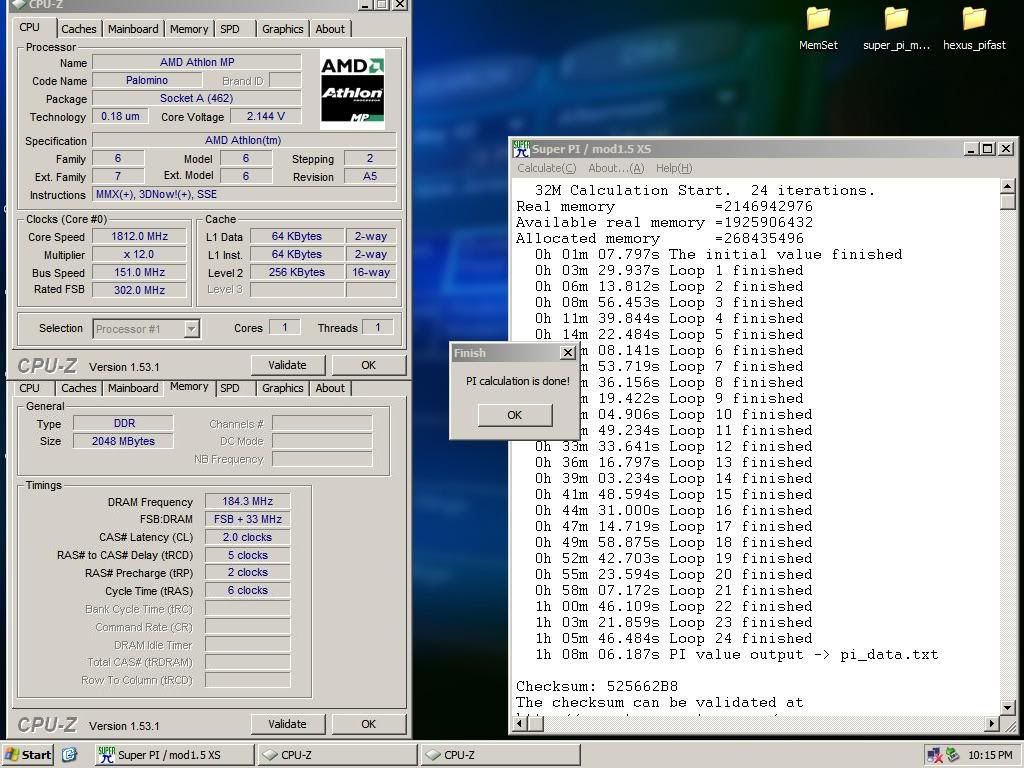Click the AMD Athlon MP logo in CPU-Z
1024x768 pixels.
352,90
